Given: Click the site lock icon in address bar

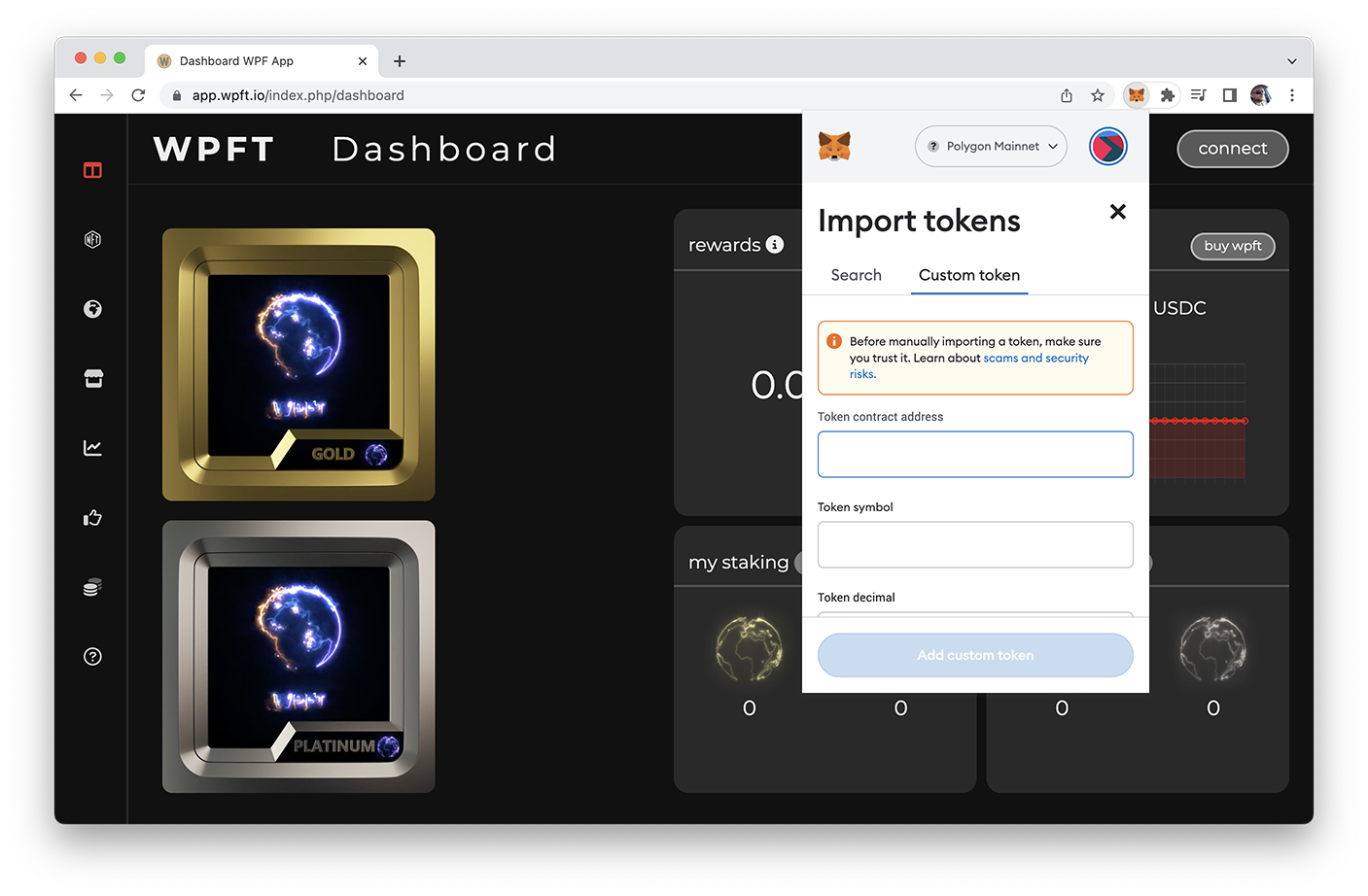Looking at the screenshot, I should click(177, 95).
